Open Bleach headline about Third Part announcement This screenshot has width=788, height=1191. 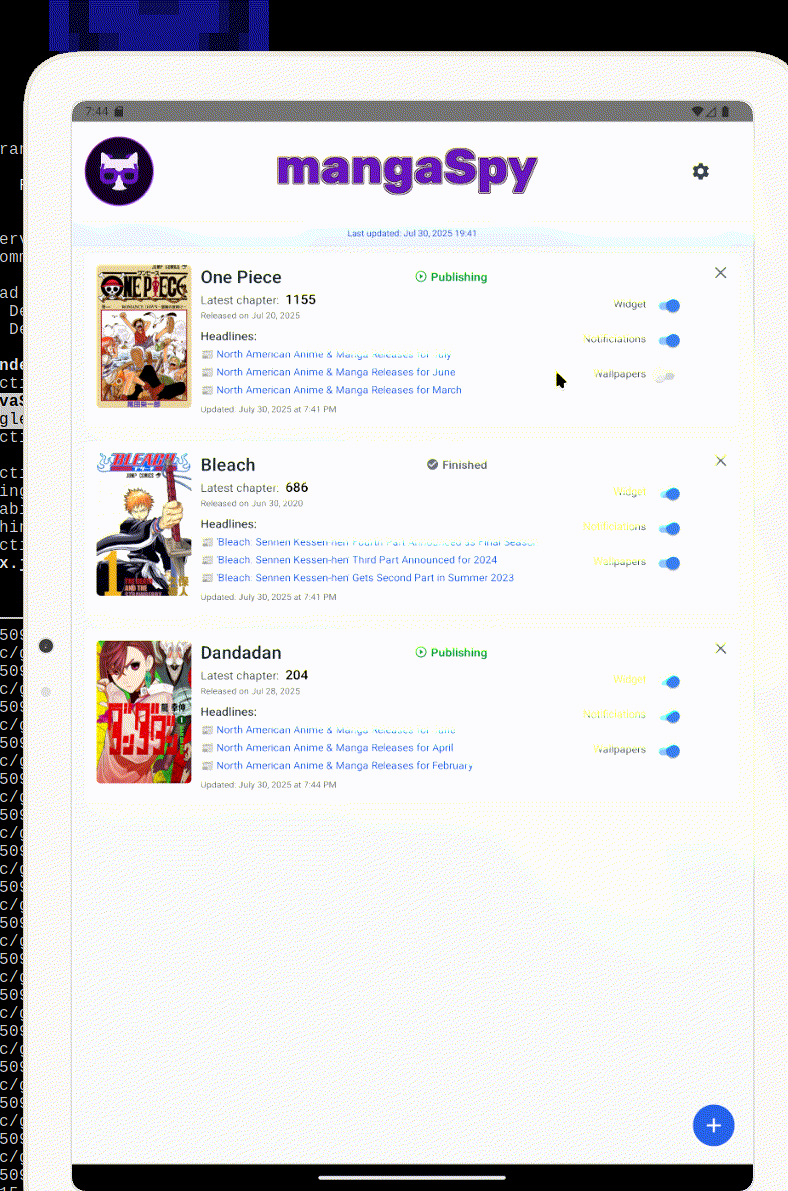pyautogui.click(x=356, y=560)
